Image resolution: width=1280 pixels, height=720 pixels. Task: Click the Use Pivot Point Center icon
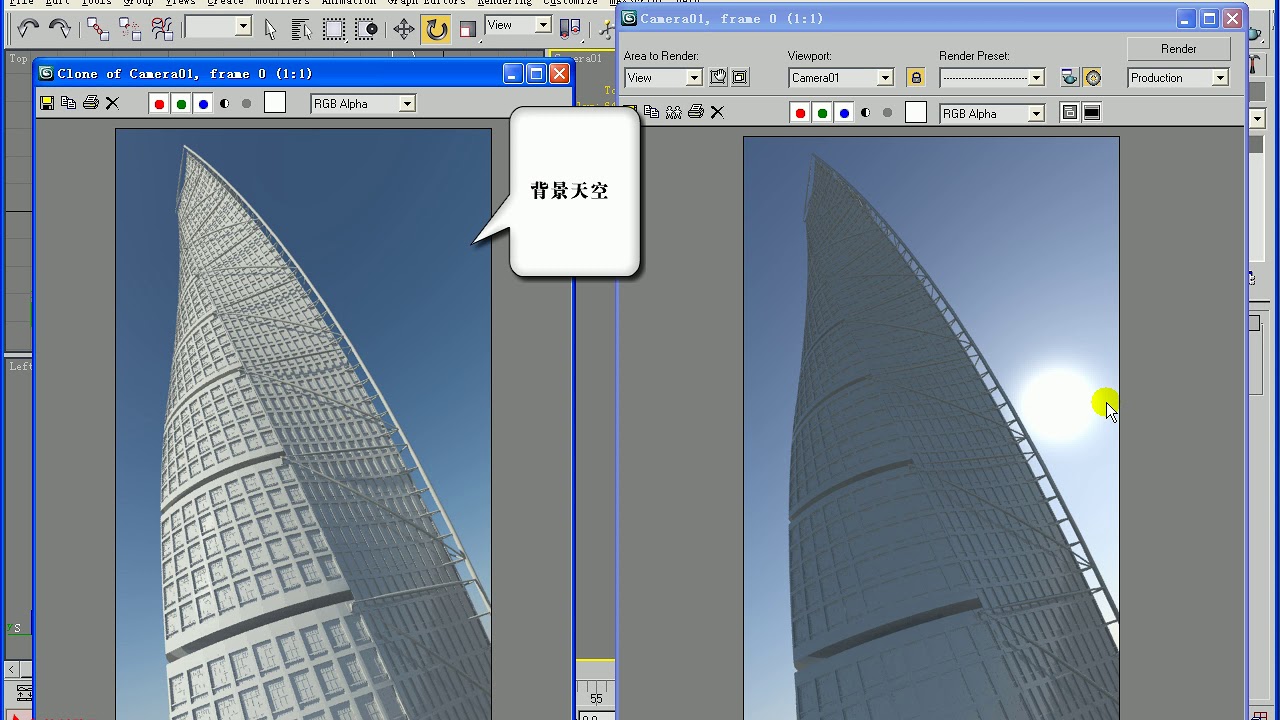coord(570,29)
